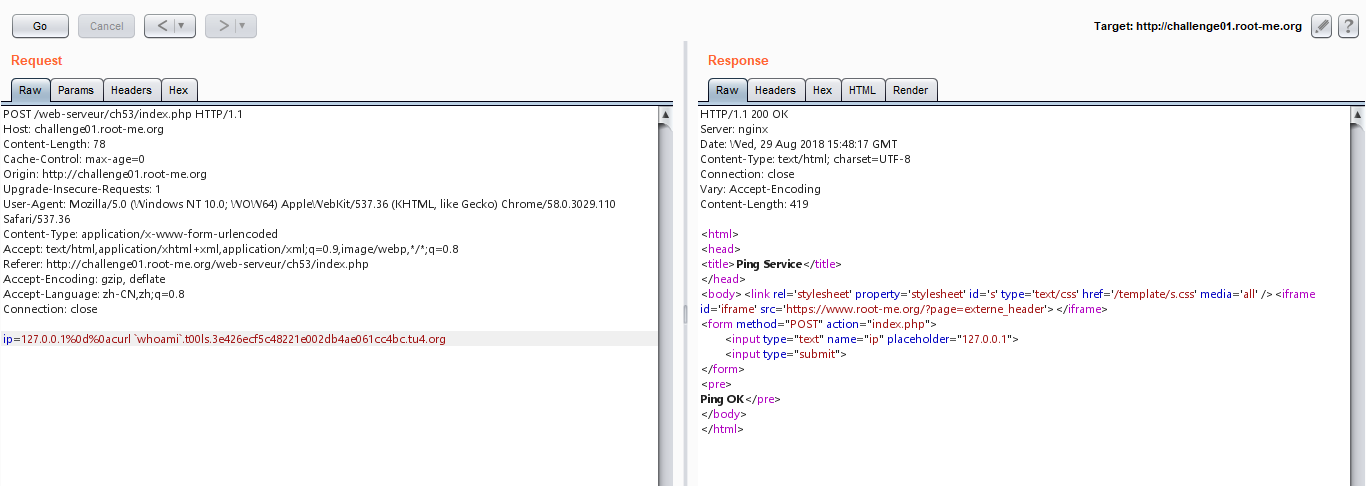Click the request pane scroll-up arrow

[x=666, y=115]
